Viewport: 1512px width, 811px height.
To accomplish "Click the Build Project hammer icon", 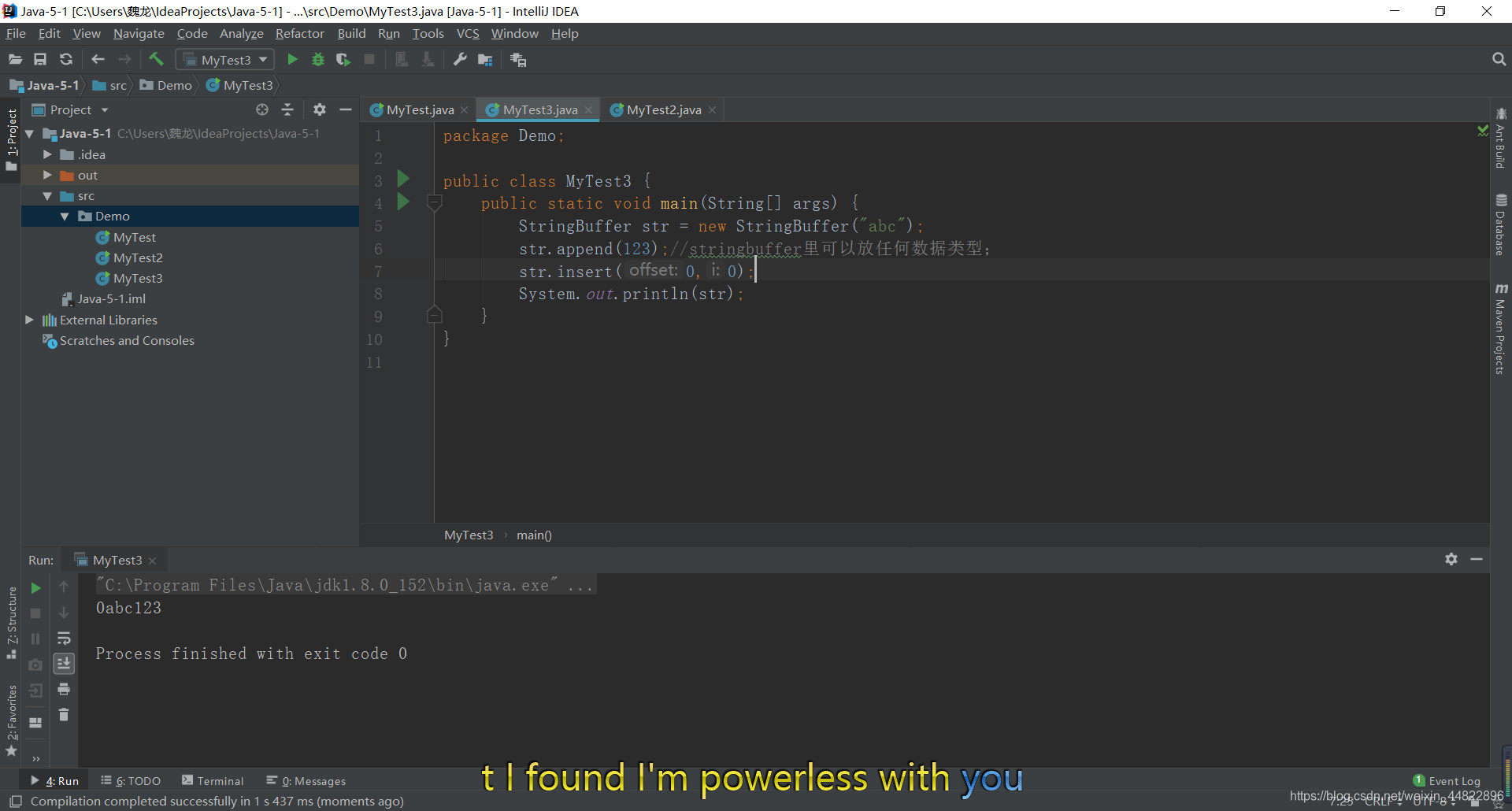I will pos(156,60).
